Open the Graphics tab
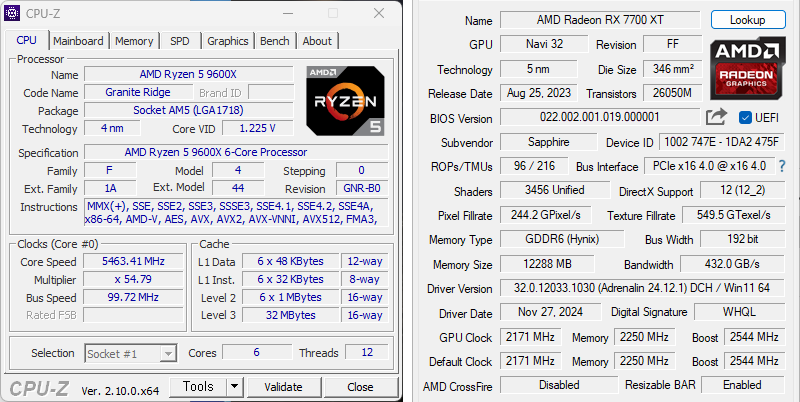This screenshot has height=402, width=800. point(228,41)
